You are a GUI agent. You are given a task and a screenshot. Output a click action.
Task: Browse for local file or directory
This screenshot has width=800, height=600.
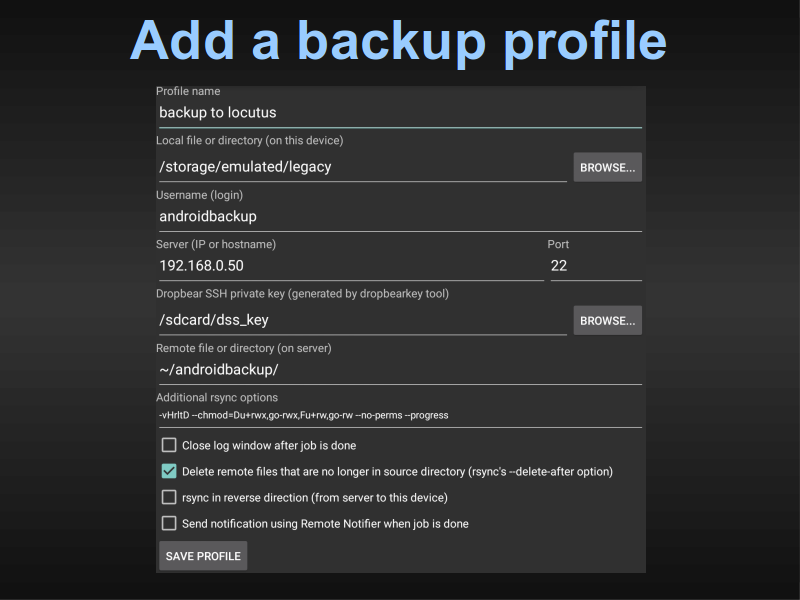(608, 167)
